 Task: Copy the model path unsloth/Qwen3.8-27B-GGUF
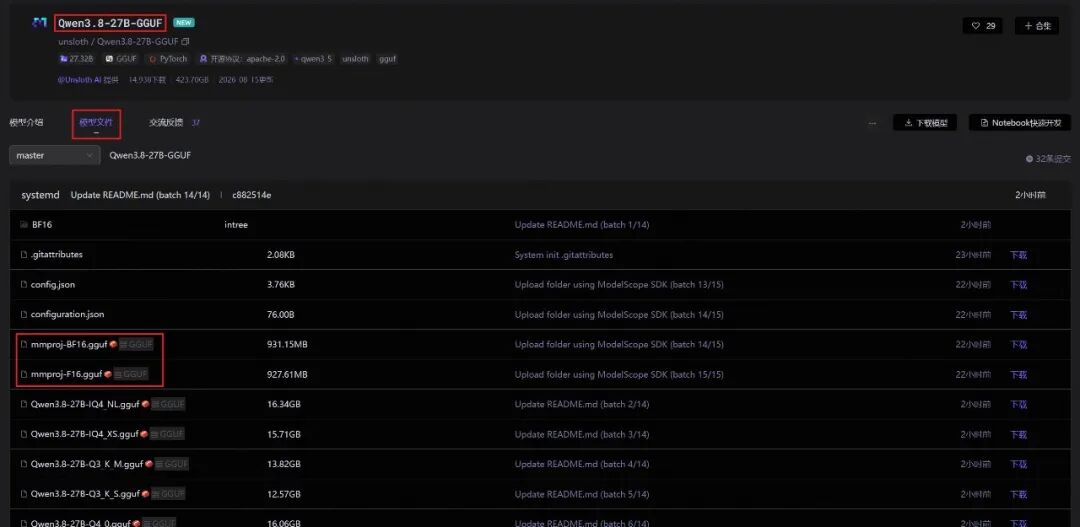click(185, 41)
